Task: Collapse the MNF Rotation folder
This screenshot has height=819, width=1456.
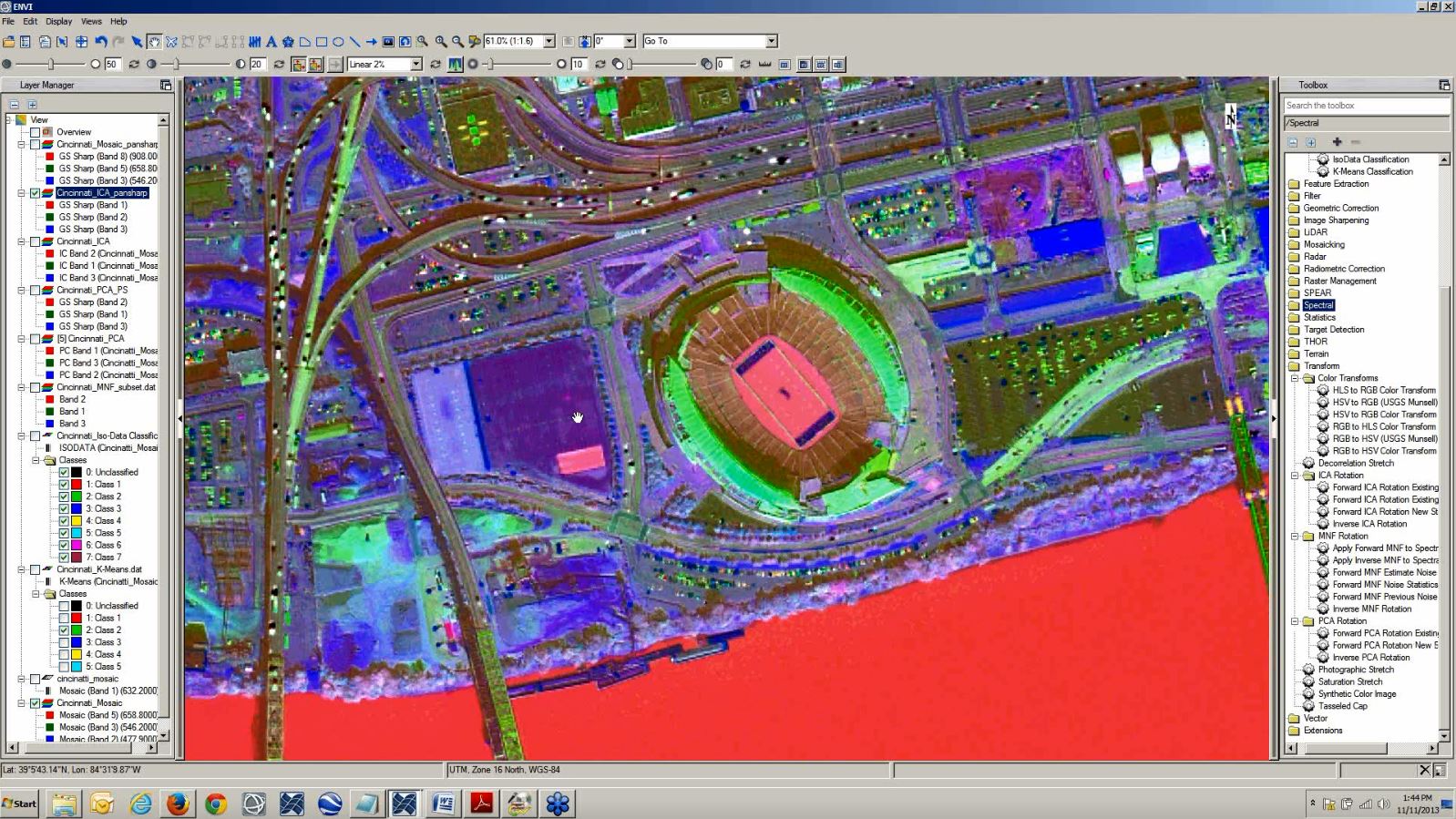Action: pos(1295,536)
